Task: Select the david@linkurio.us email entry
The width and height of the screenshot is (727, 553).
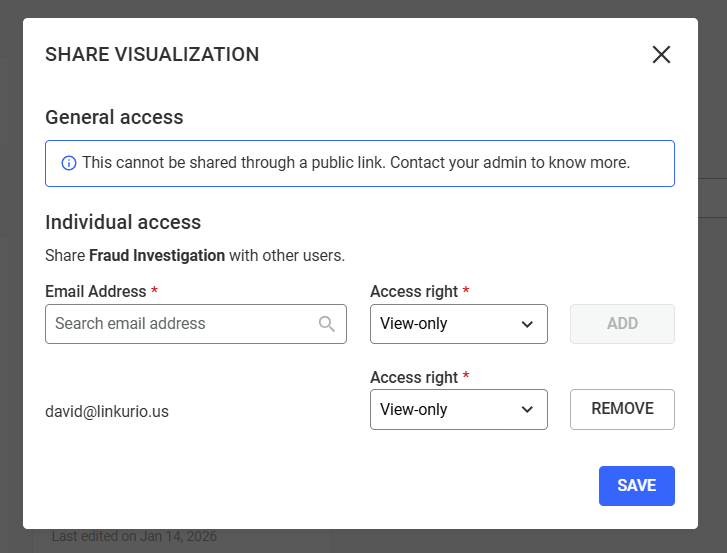Action: pyautogui.click(x=107, y=411)
